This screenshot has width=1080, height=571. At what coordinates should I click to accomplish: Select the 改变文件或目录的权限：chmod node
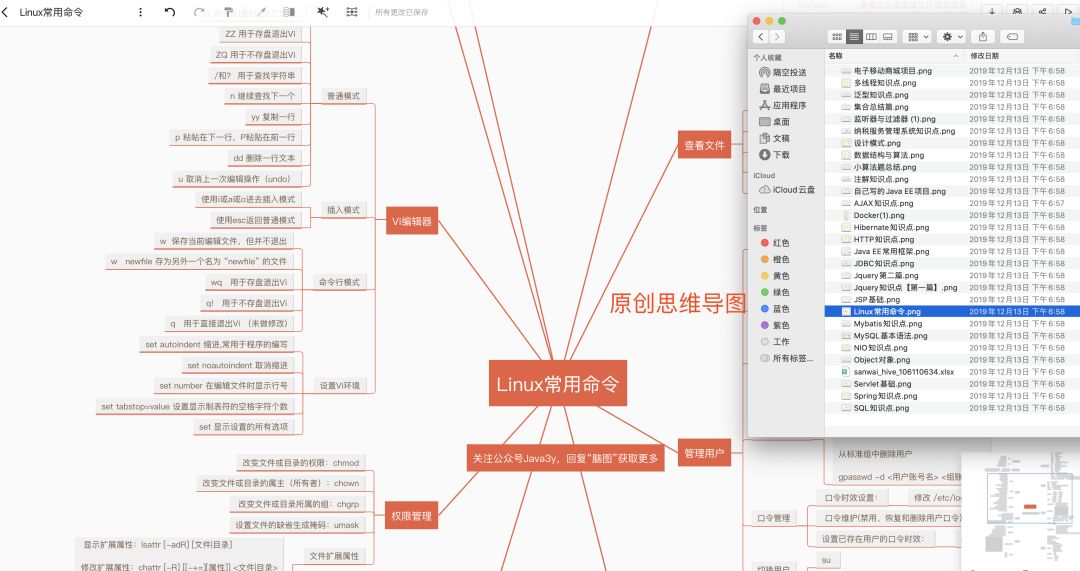coord(300,463)
